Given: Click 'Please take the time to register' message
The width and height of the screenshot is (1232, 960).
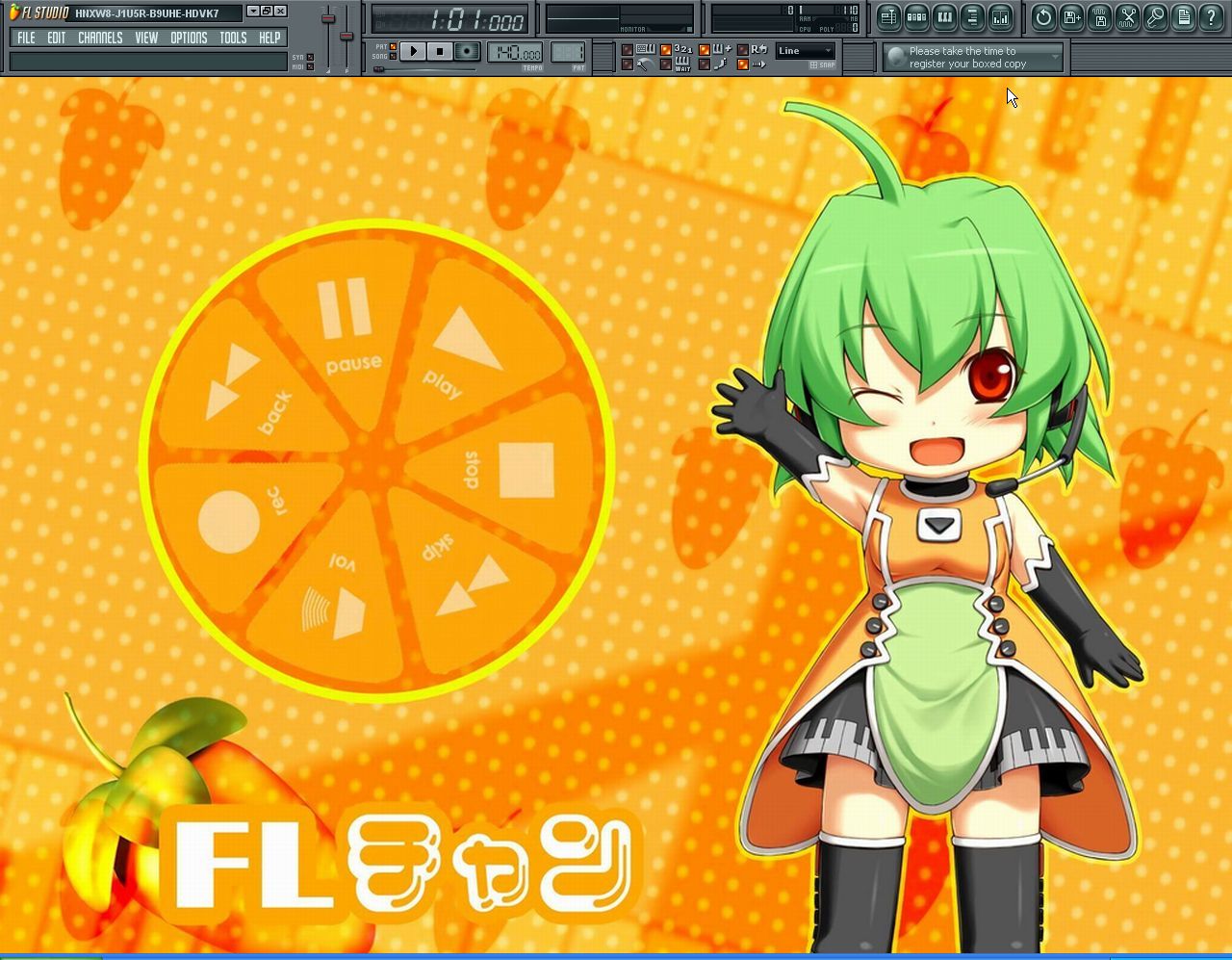Looking at the screenshot, I should [x=967, y=58].
